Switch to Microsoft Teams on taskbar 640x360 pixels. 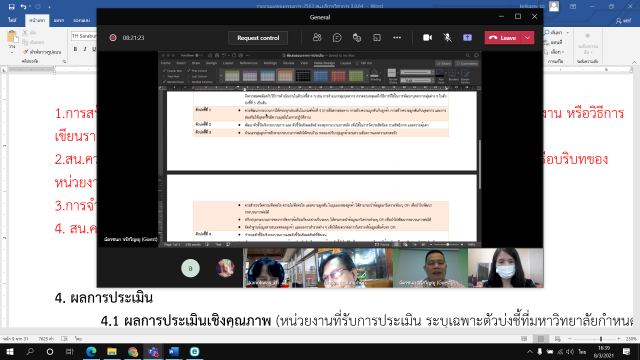point(153,351)
